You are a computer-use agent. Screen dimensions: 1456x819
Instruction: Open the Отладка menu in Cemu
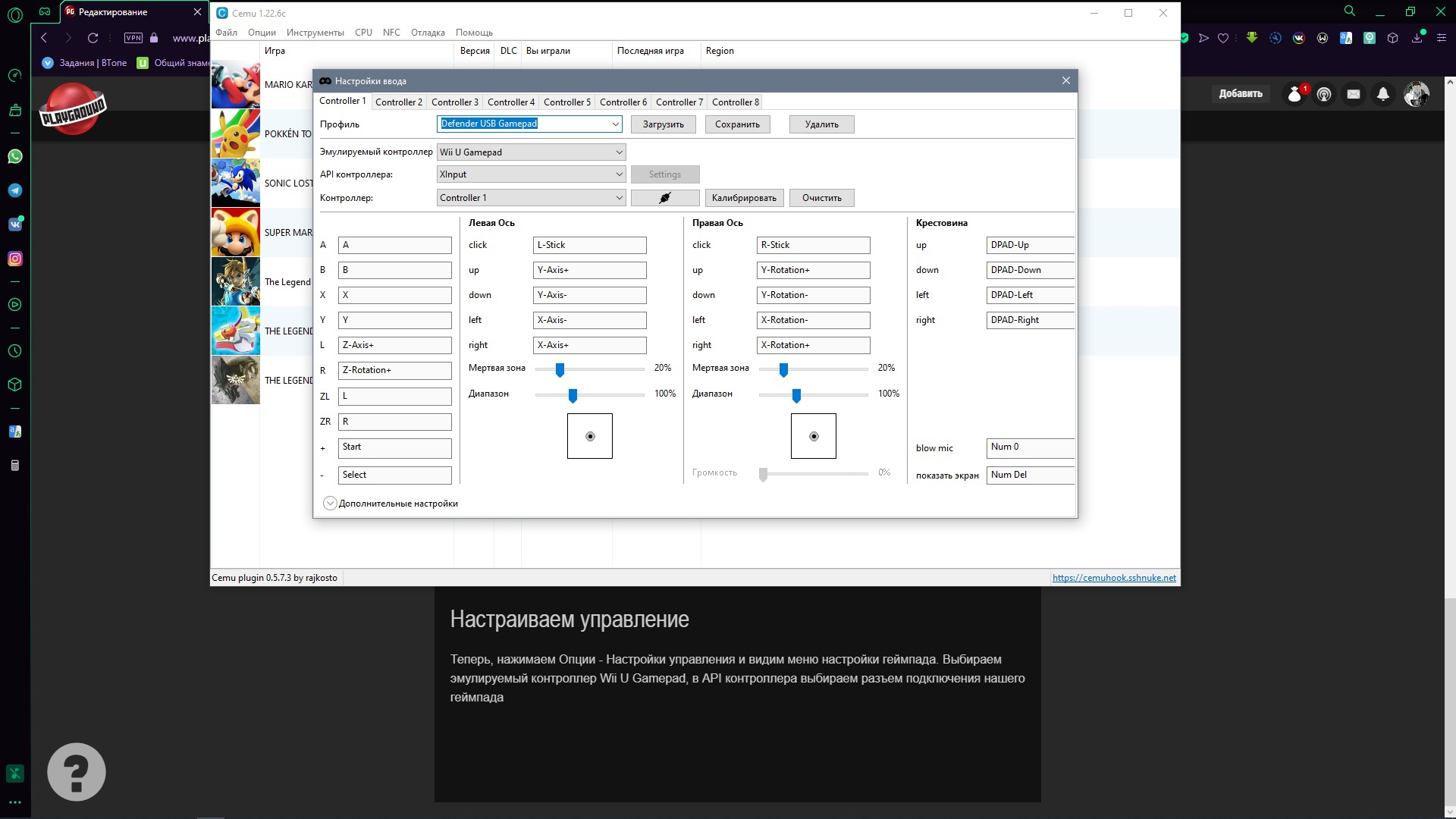(x=428, y=33)
